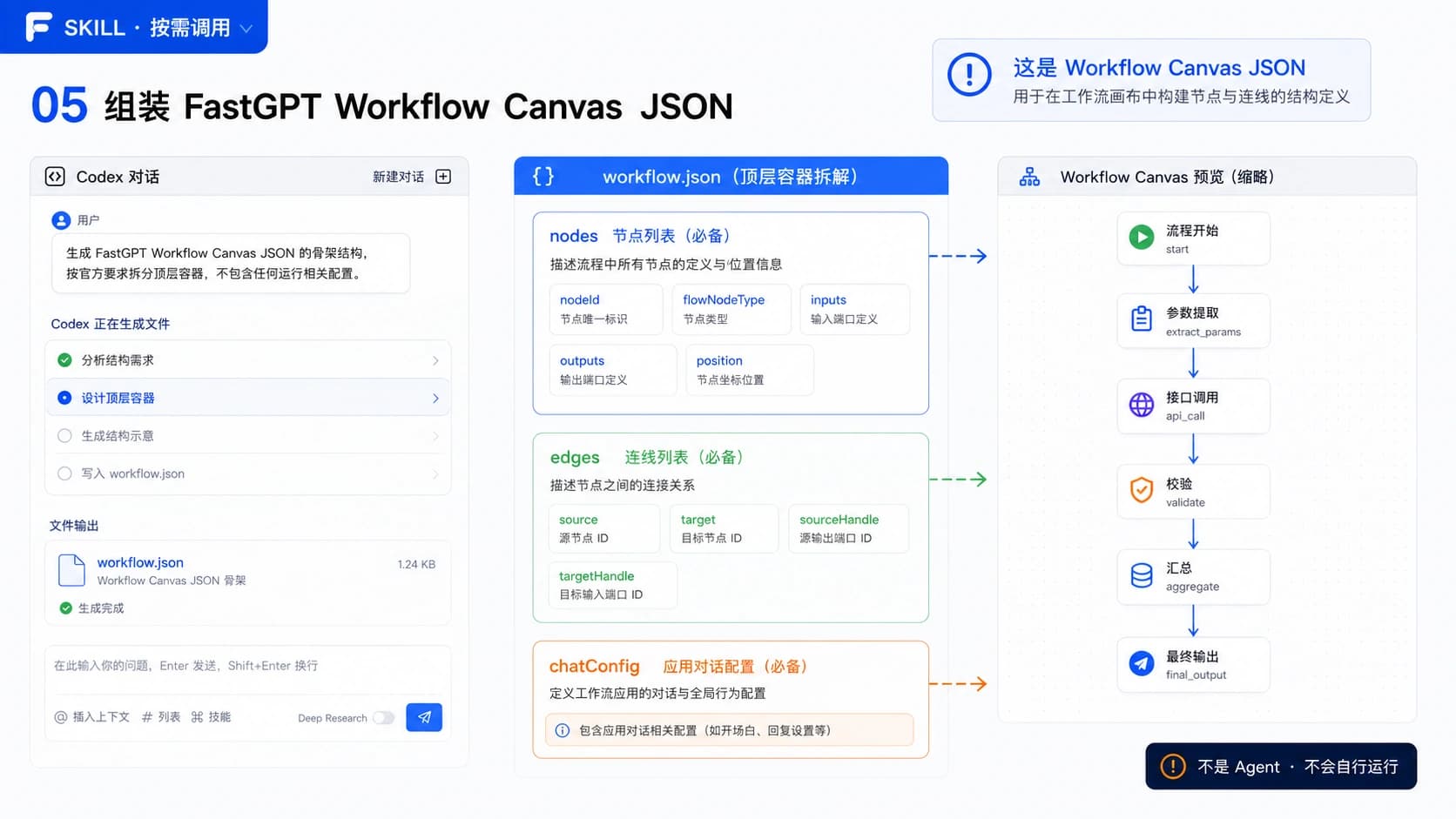The width and height of the screenshot is (1456, 819).
Task: Click the edges 连线列表 section title
Action: click(x=647, y=457)
